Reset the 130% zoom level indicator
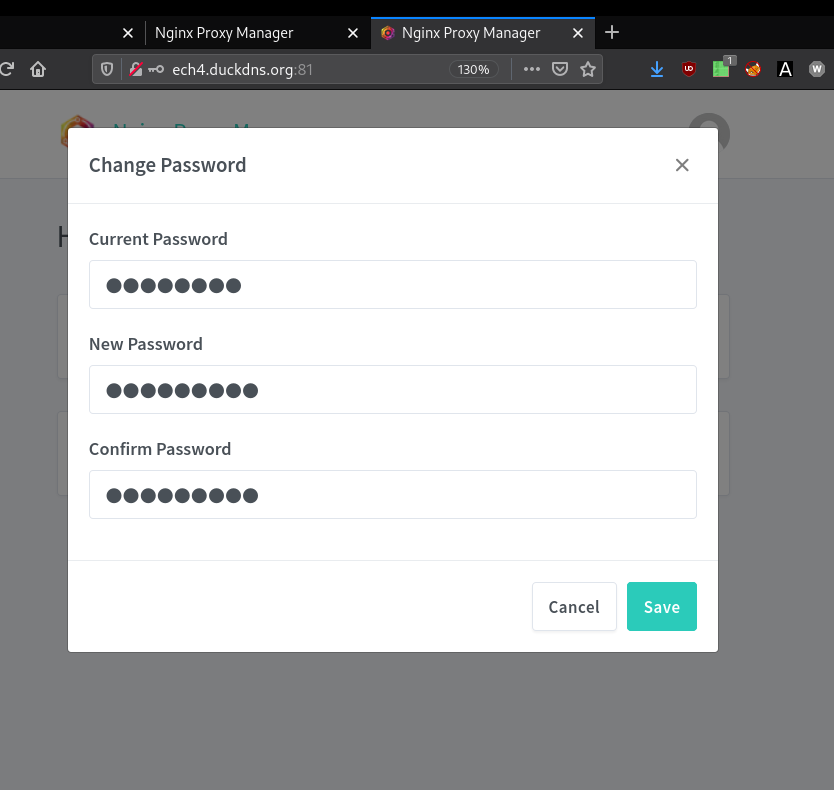Screen dimensions: 834x790 point(474,69)
